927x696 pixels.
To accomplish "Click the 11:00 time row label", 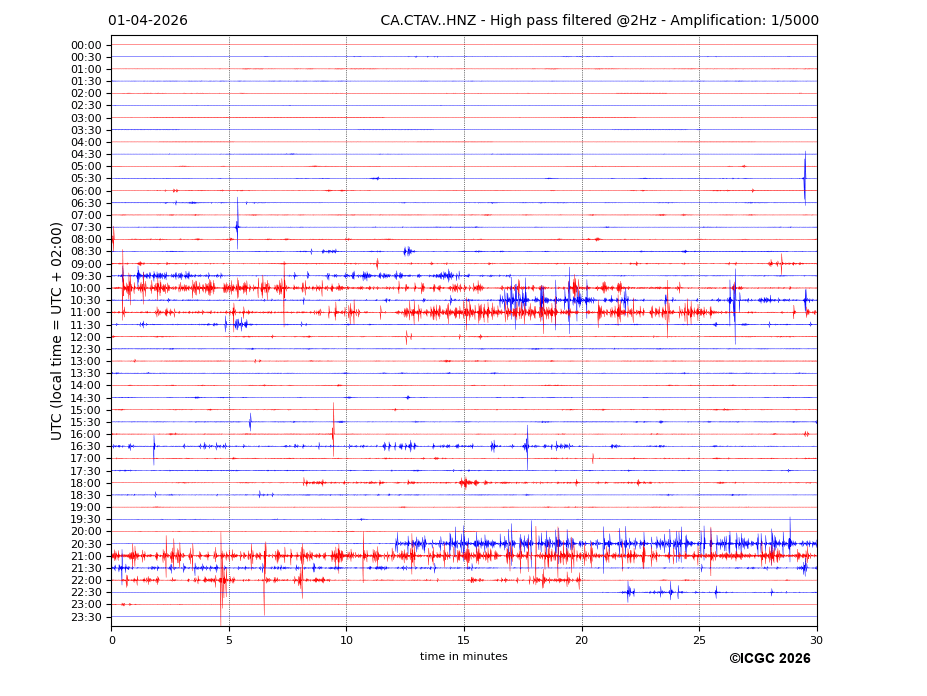I will 86,313.
